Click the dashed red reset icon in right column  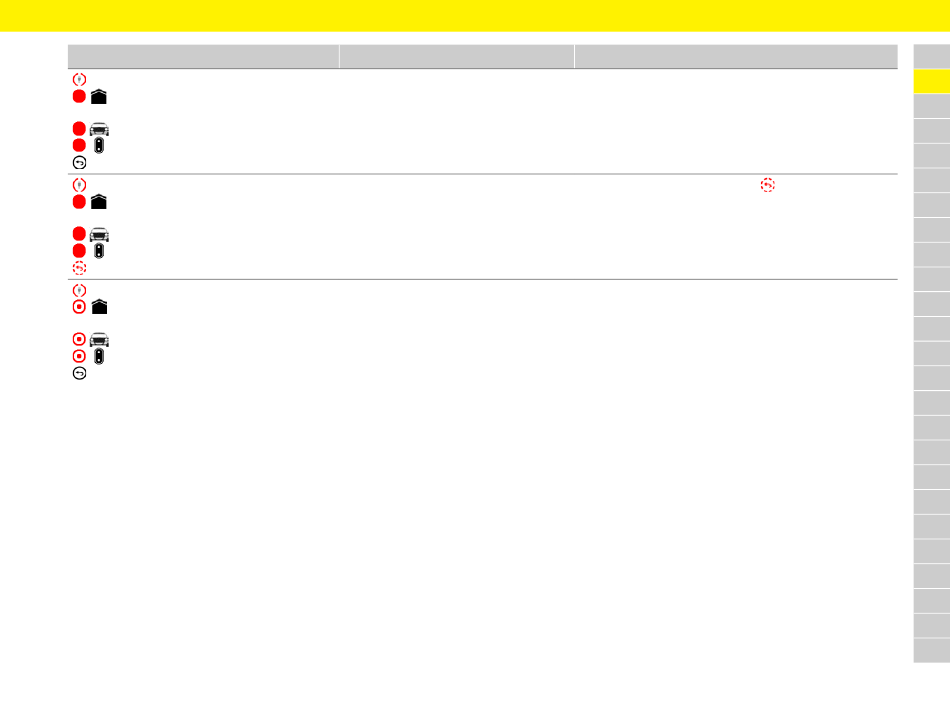click(768, 185)
